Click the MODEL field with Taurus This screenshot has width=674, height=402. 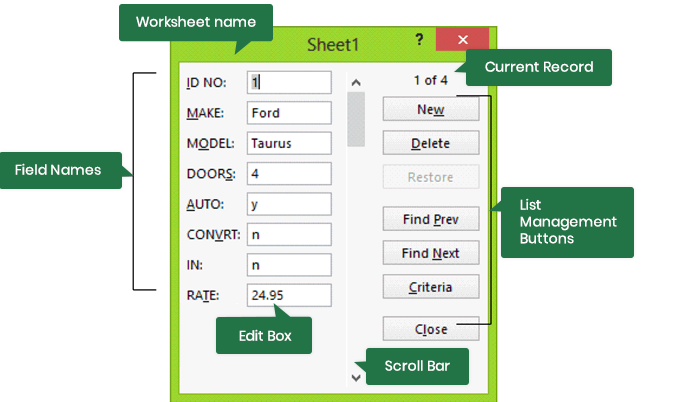(288, 143)
